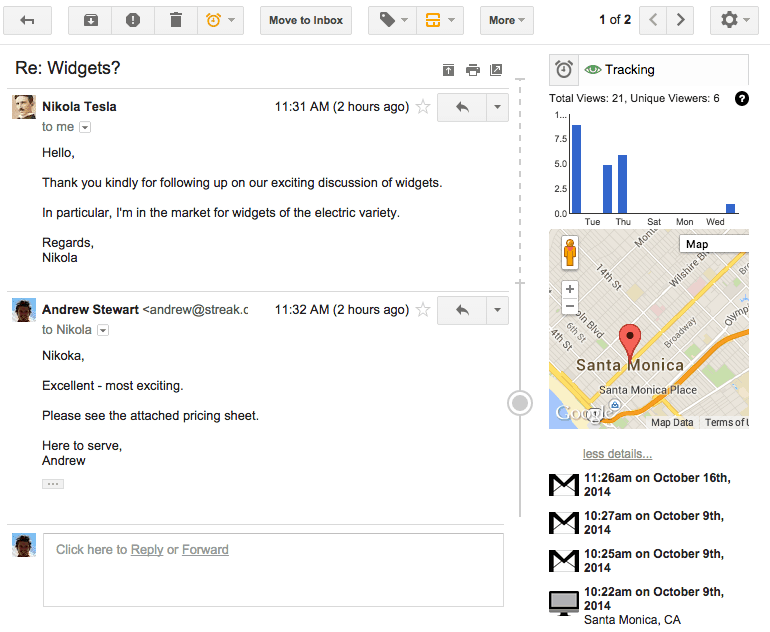Screen dimensions: 770x632
Task: Report spam with the exclamation icon
Action: click(x=133, y=20)
